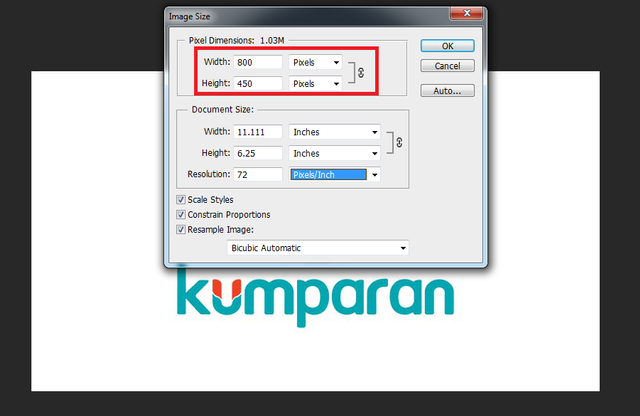The image size is (640, 416).
Task: Click the Pixel Dimensions: 1.03M label
Action: (236, 40)
